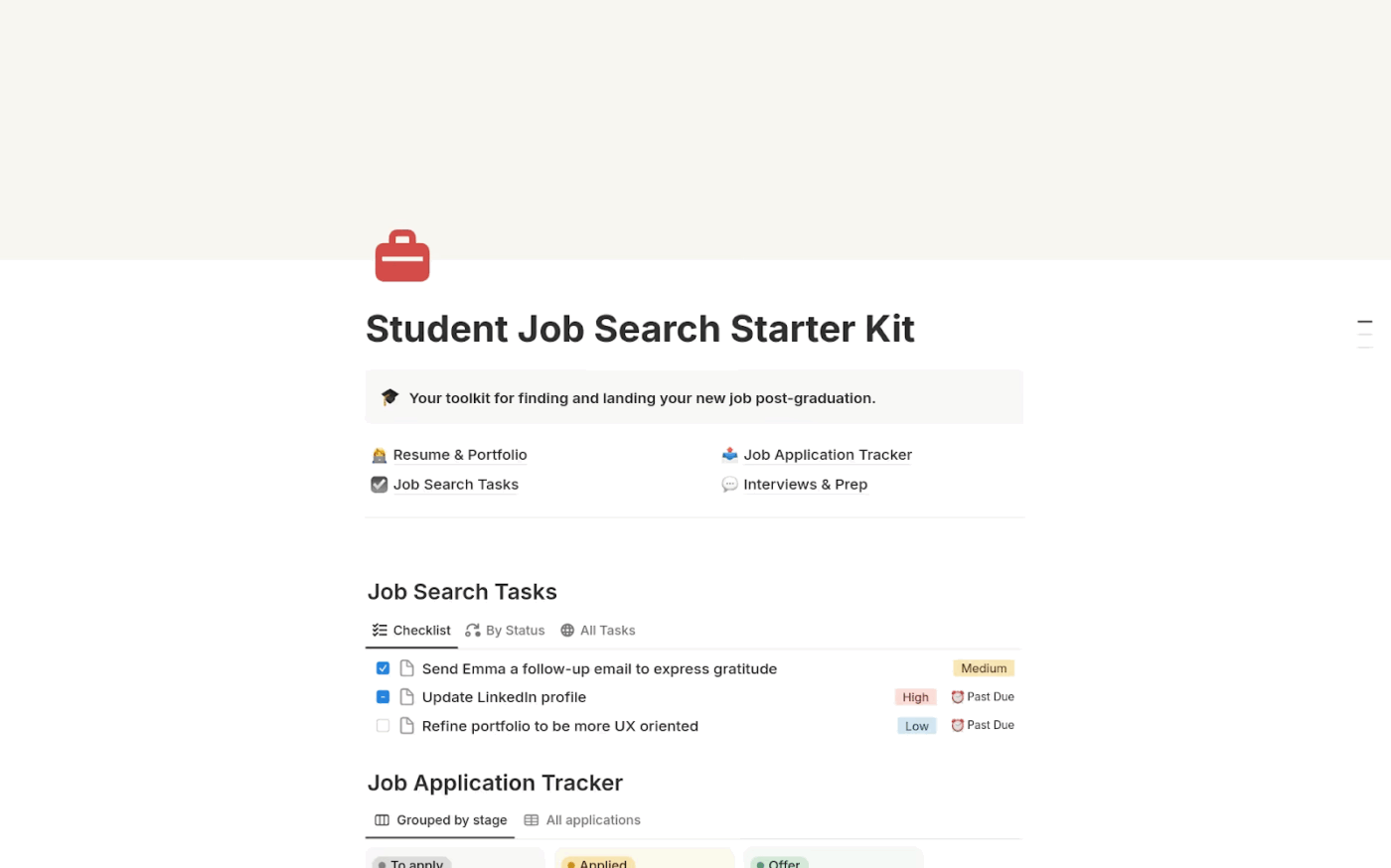
Task: Open the Resume & Portfolio link
Action: 459,455
